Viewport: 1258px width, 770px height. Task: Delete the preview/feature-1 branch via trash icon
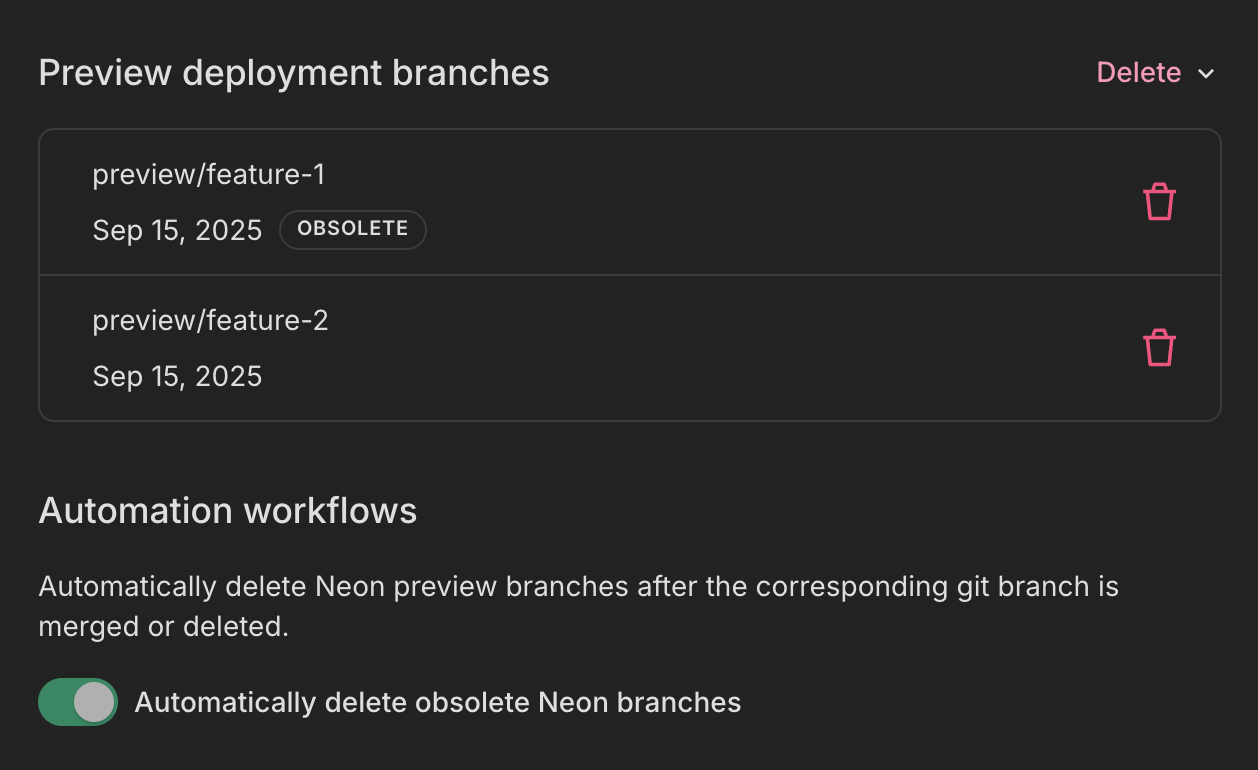click(x=1159, y=202)
